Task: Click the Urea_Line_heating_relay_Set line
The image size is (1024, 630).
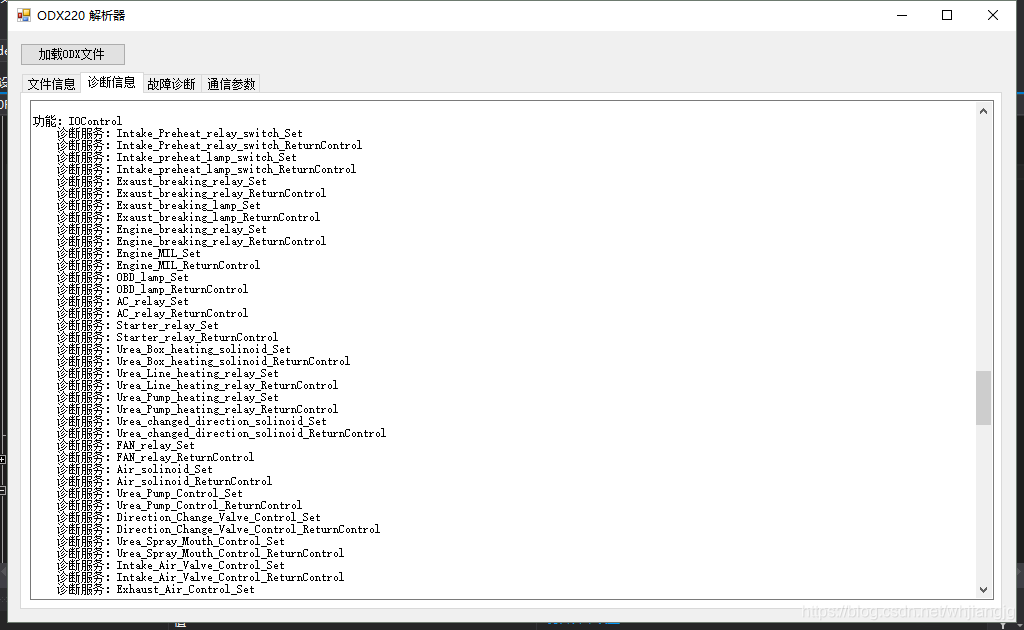Action: point(168,373)
